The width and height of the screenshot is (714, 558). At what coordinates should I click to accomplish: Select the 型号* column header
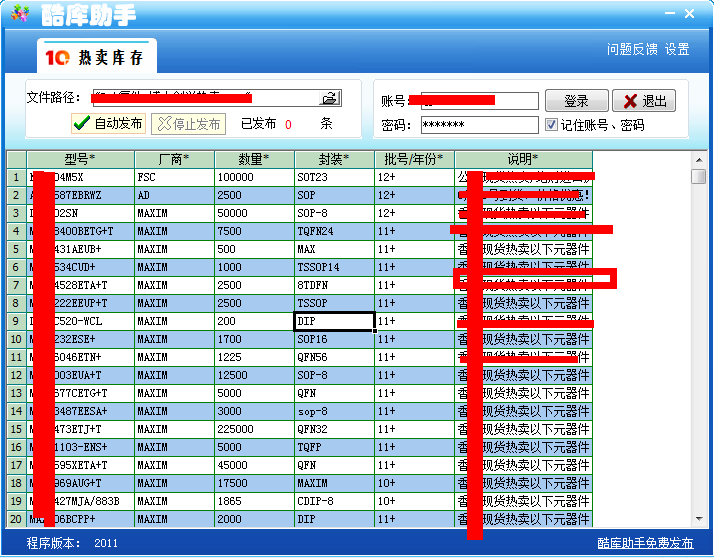(81, 159)
